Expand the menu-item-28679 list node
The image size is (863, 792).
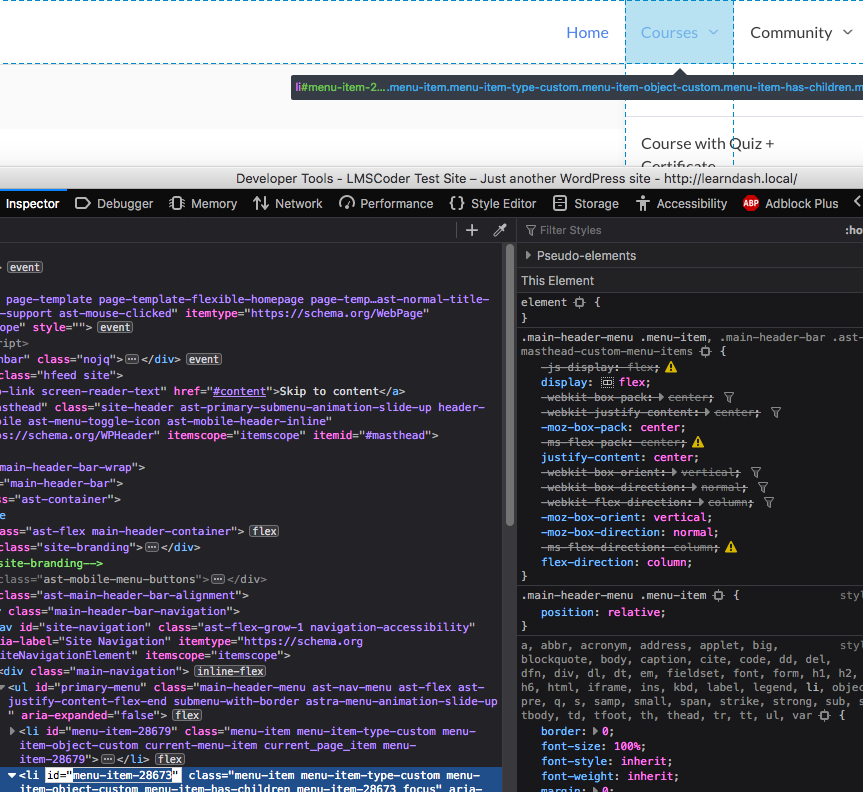[12, 732]
